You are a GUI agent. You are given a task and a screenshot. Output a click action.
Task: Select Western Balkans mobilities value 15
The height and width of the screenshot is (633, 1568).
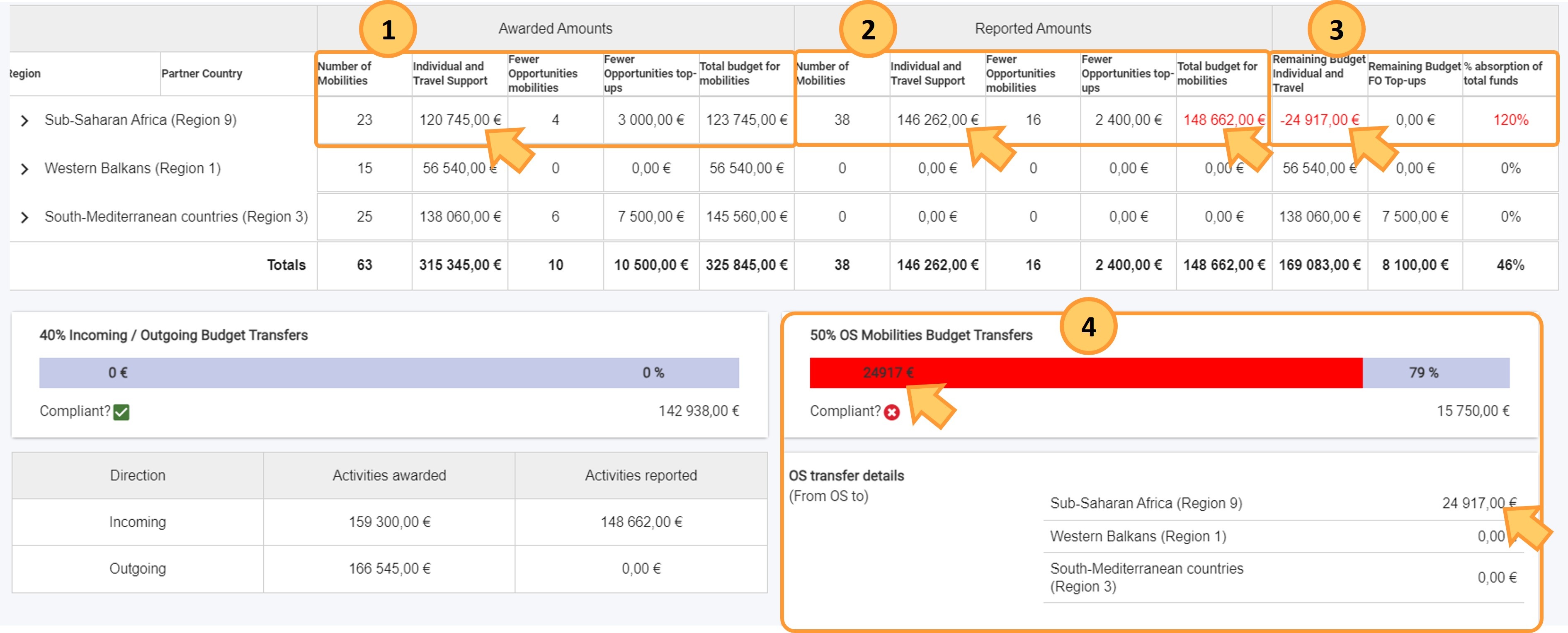coord(364,168)
